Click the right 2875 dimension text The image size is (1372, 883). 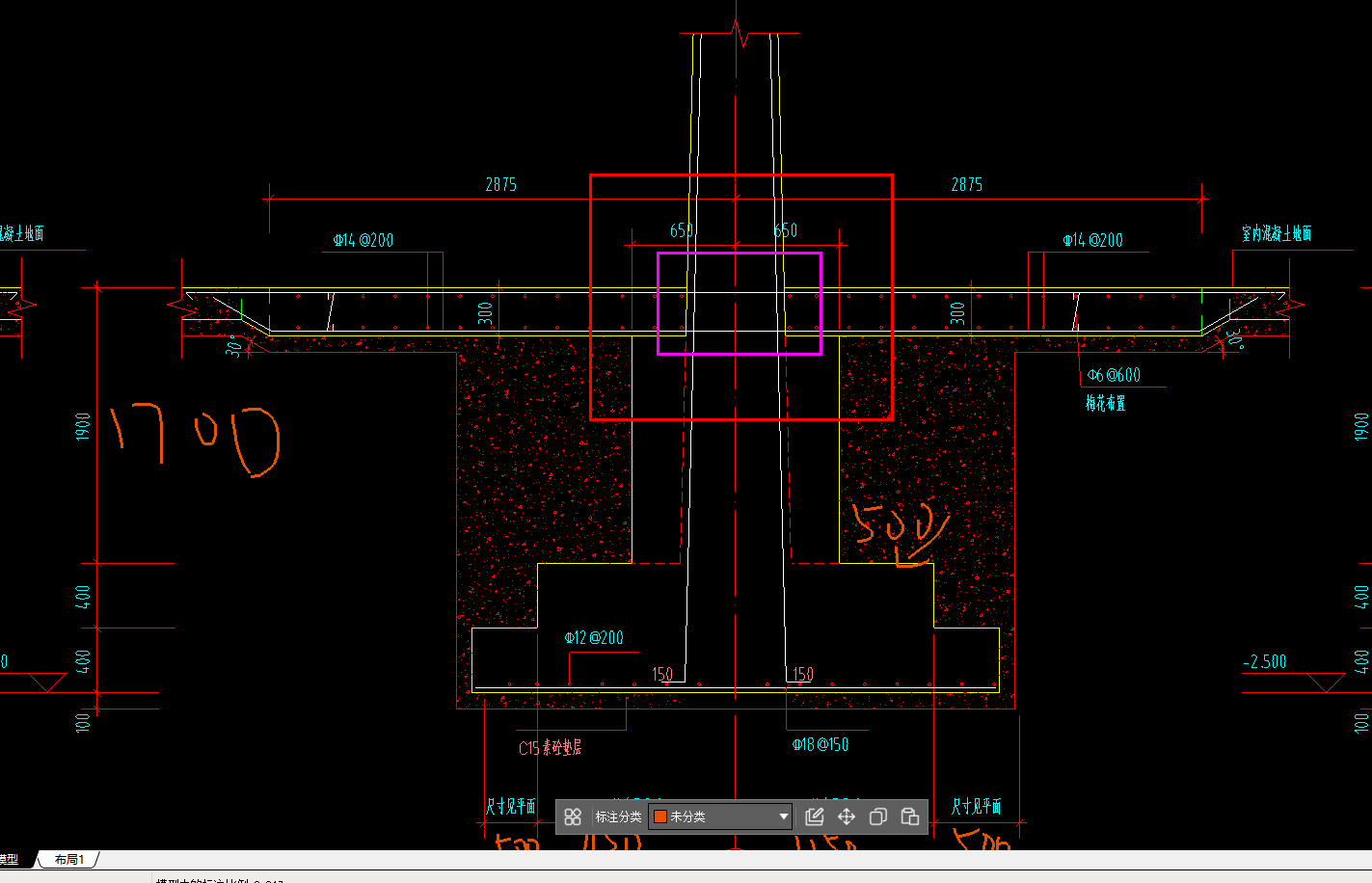click(967, 184)
